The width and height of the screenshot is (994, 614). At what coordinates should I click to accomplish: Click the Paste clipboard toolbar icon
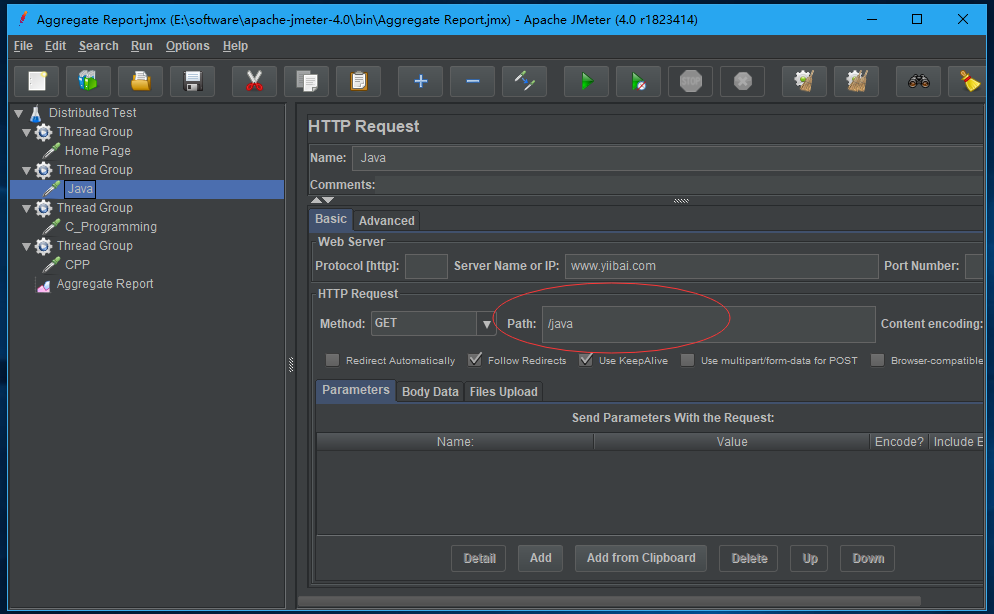pyautogui.click(x=358, y=81)
